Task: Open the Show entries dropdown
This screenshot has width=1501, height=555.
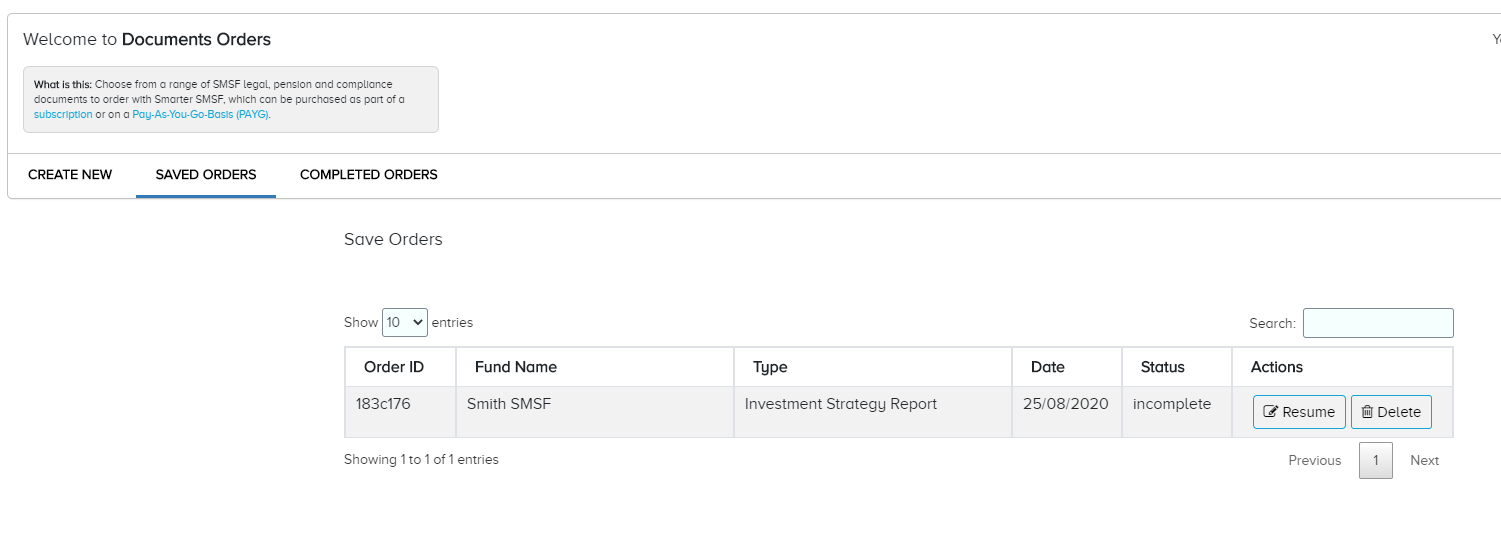Action: coord(405,322)
